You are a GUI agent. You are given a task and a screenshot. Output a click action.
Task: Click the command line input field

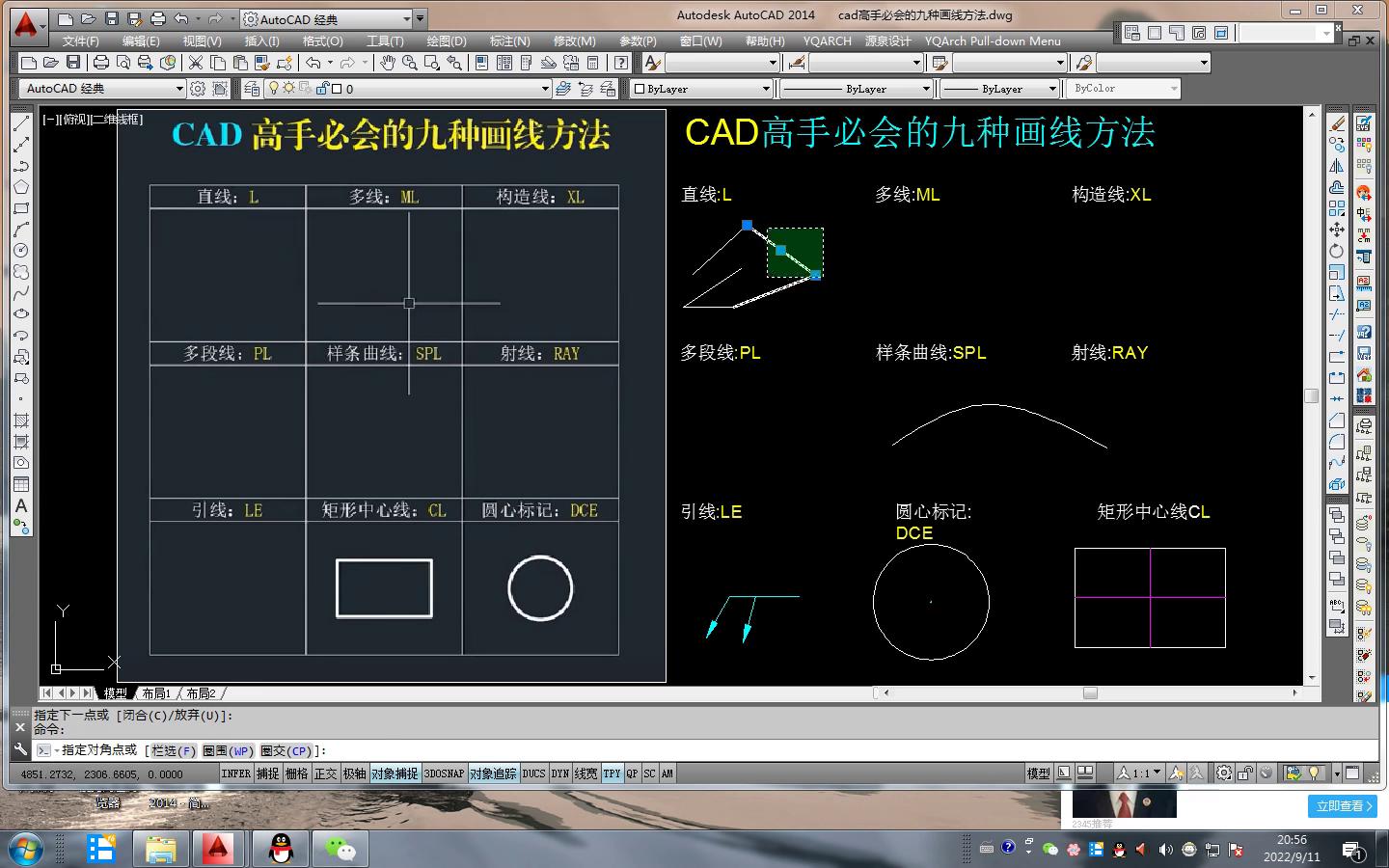pos(675,750)
